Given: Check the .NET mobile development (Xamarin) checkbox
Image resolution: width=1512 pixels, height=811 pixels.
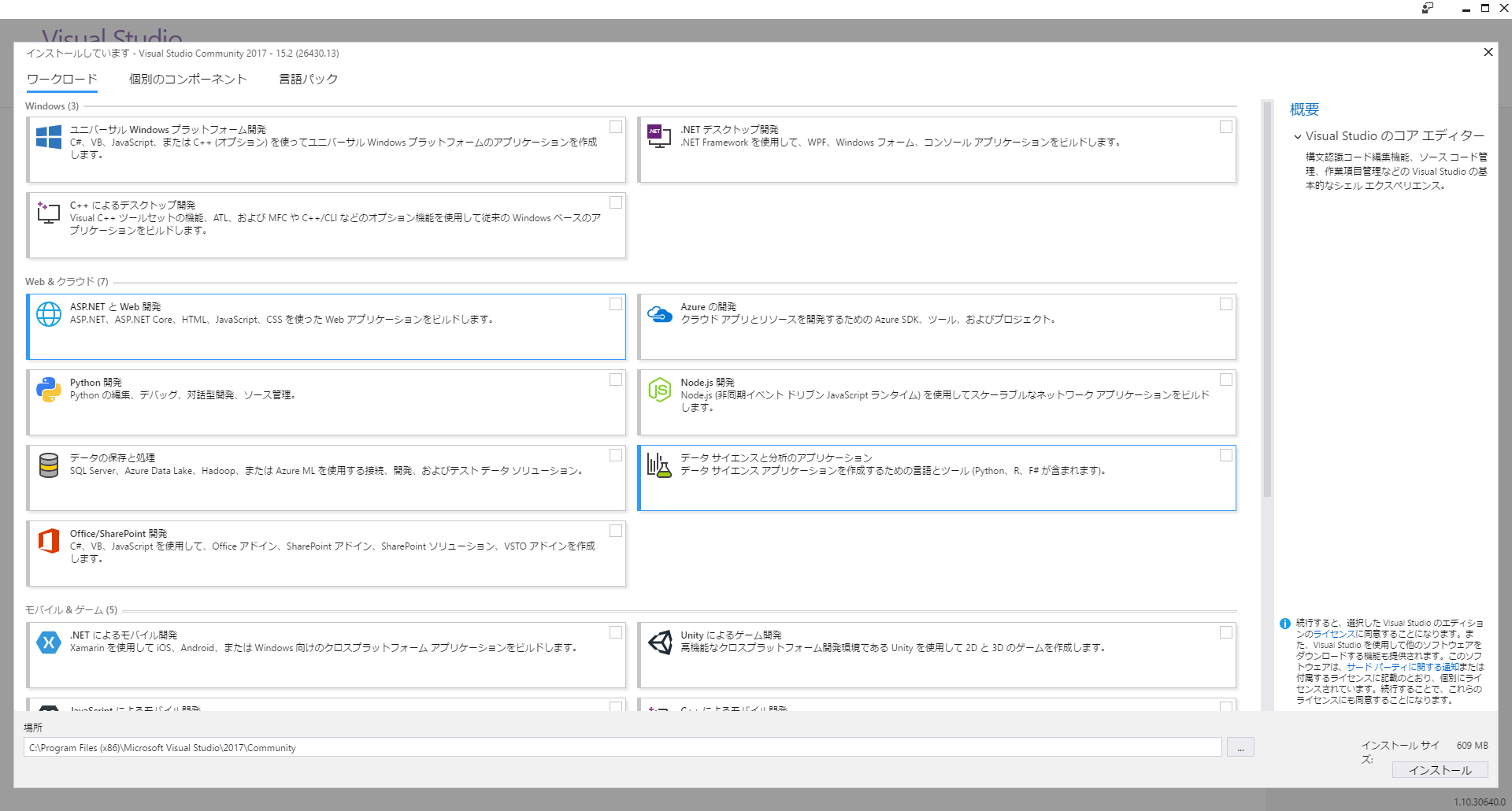Looking at the screenshot, I should (x=616, y=632).
